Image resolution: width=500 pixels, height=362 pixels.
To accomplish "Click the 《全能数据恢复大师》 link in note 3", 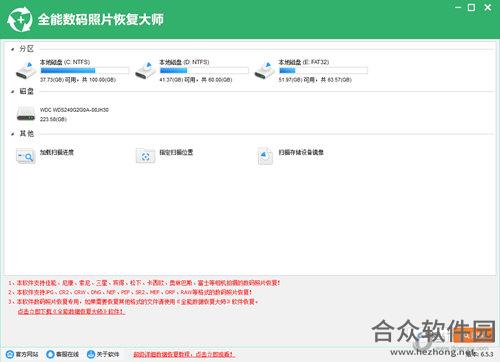I will [x=203, y=302].
